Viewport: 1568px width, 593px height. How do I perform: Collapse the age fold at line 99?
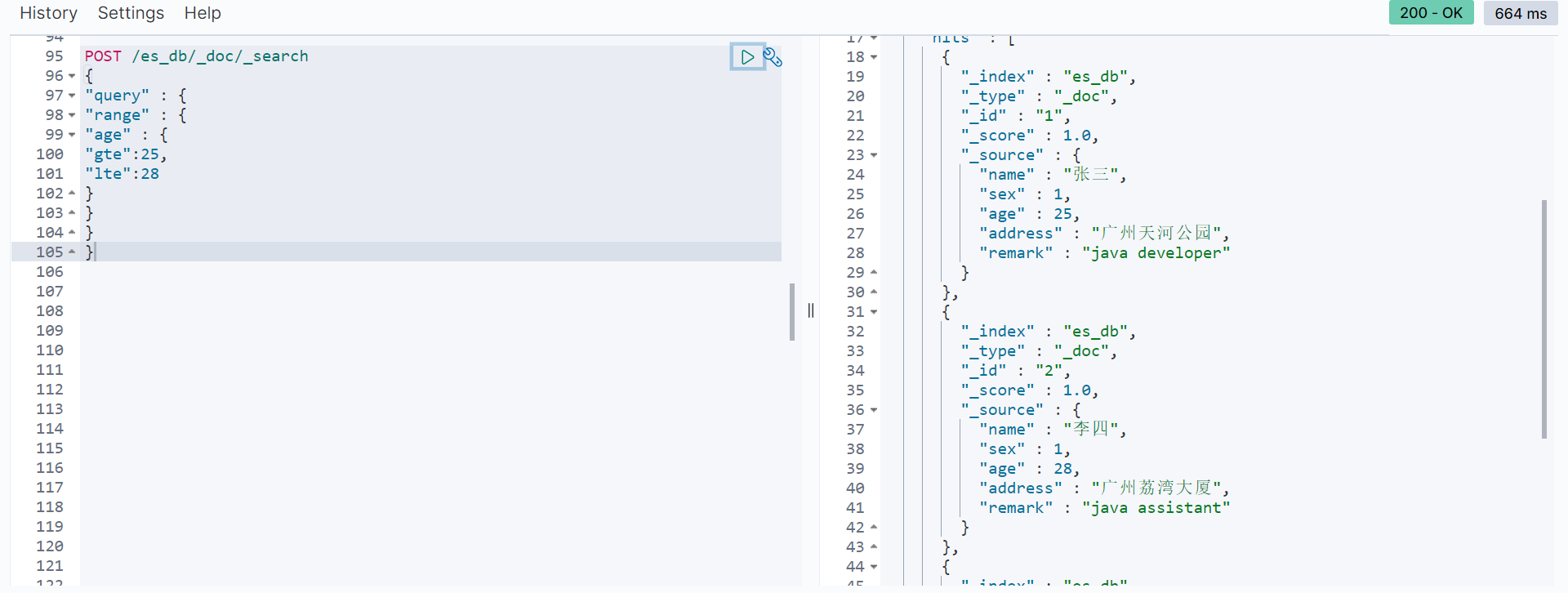tap(72, 135)
